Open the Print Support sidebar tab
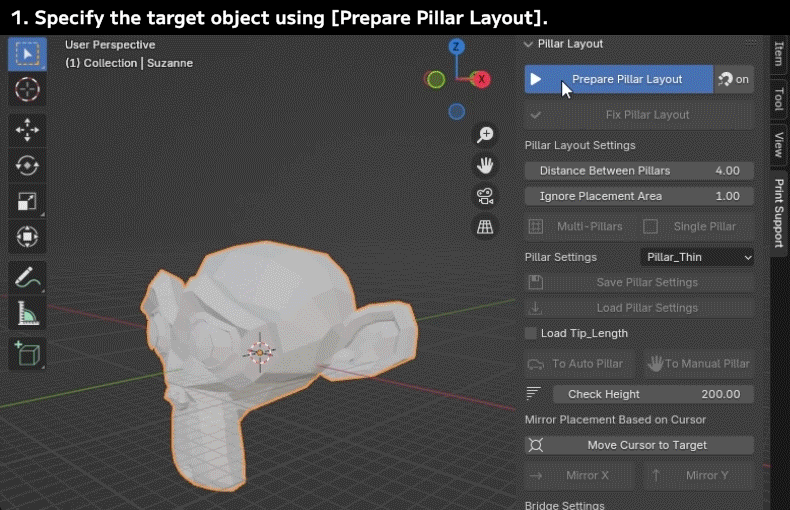 pos(779,213)
